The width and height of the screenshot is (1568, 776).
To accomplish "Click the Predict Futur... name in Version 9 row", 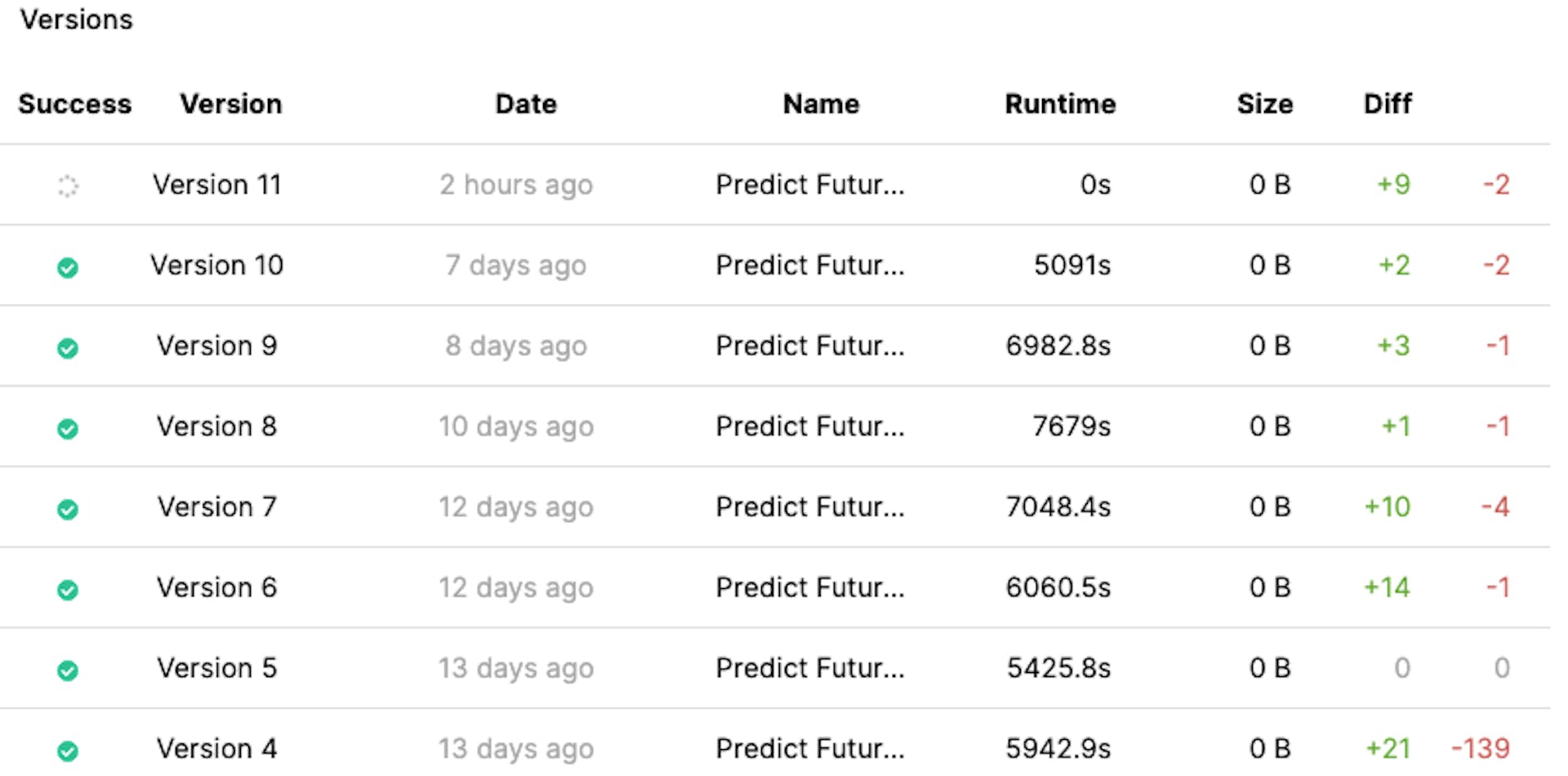I will coord(810,346).
